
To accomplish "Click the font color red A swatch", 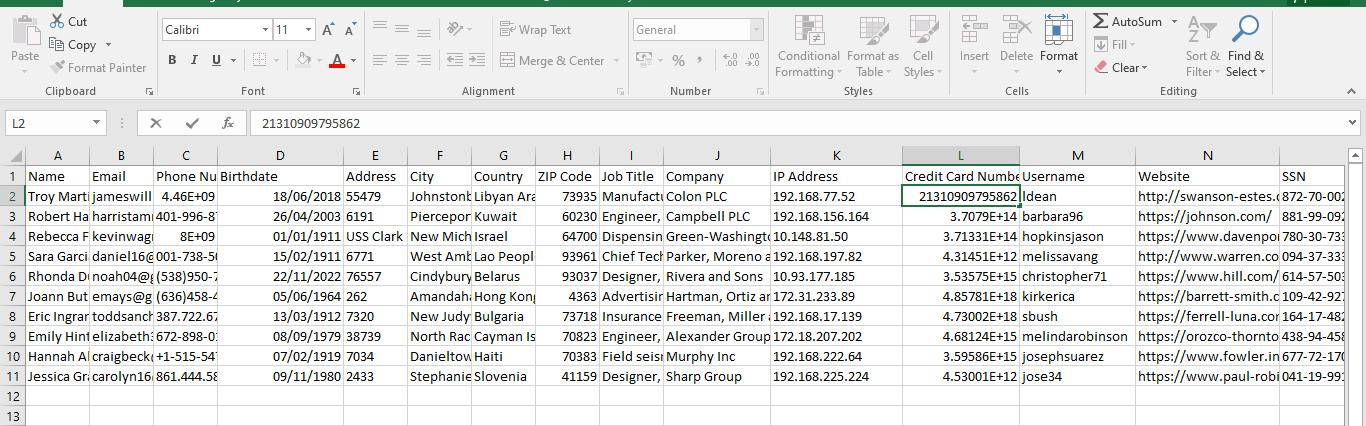I will point(337,61).
